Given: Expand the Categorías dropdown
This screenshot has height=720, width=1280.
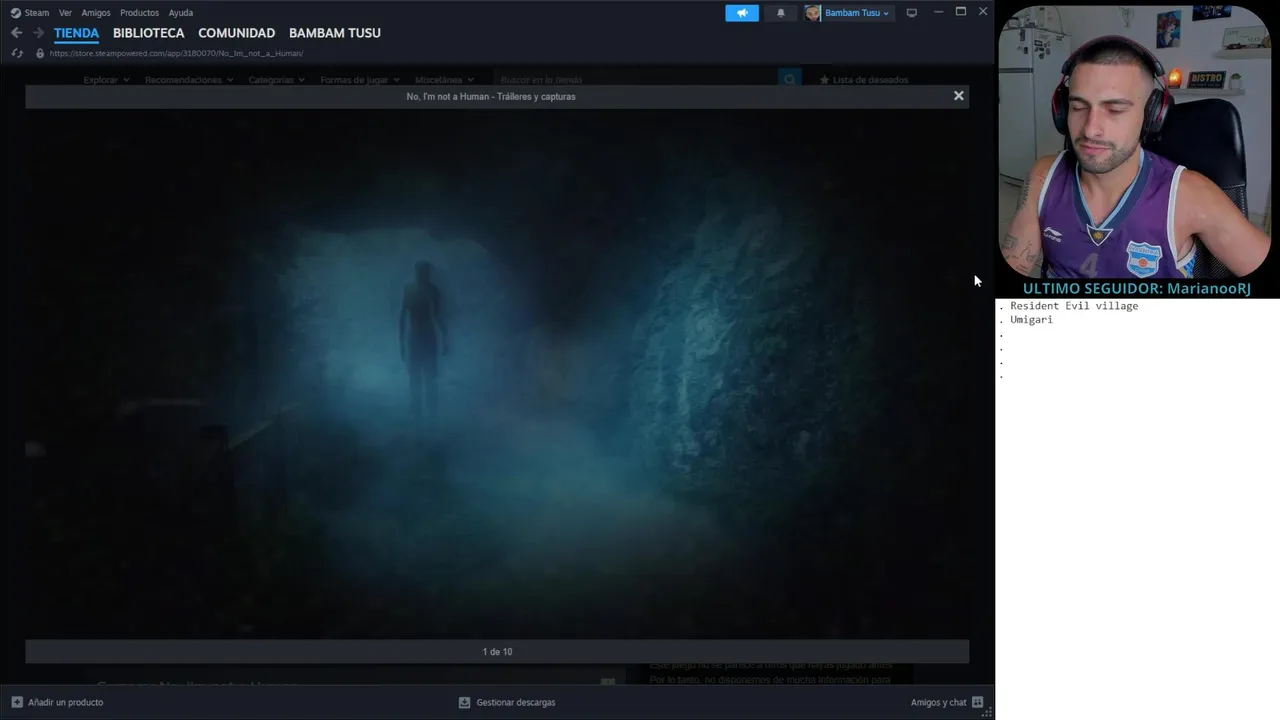Looking at the screenshot, I should tap(277, 80).
